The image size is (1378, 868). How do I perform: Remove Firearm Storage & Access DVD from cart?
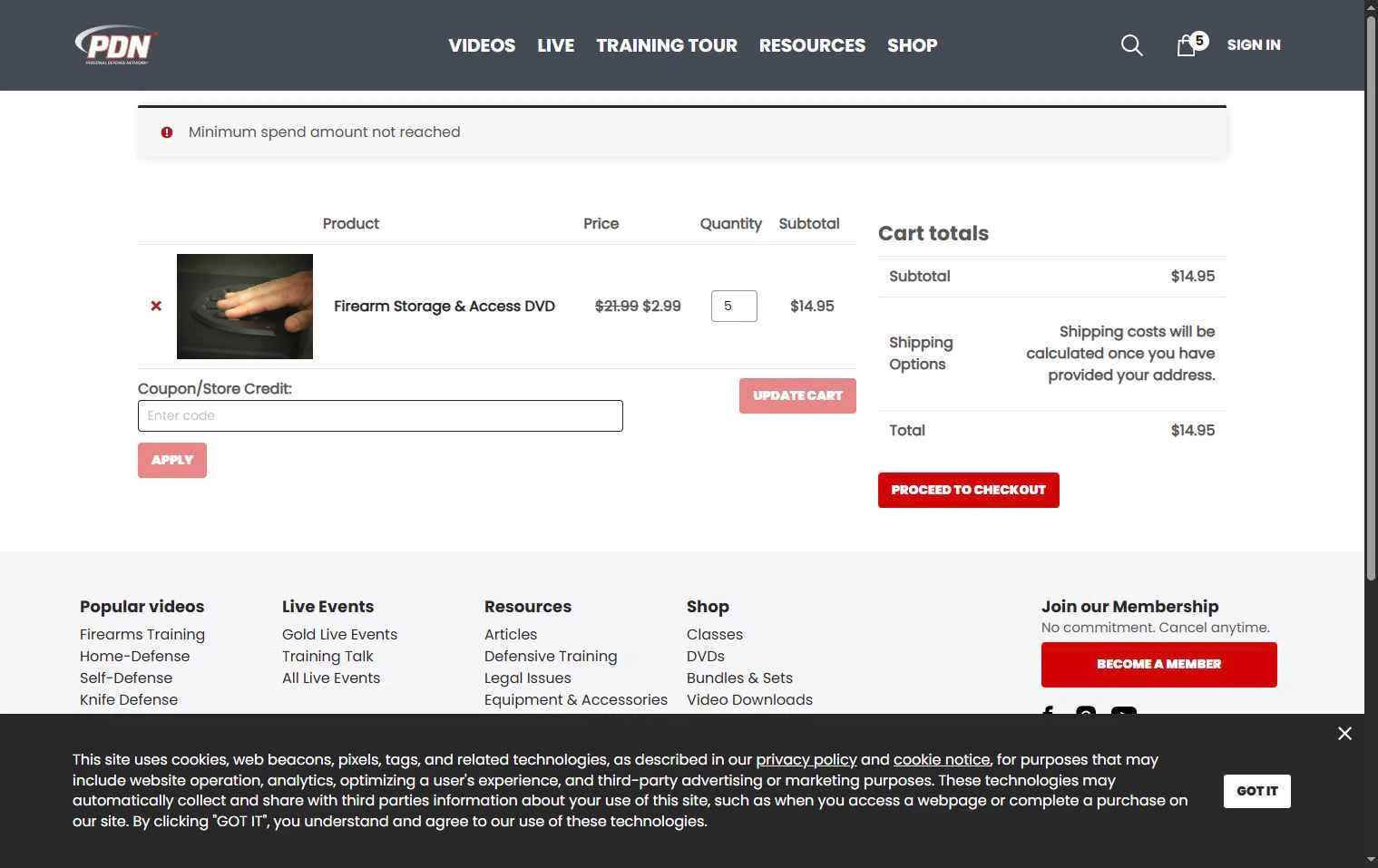click(x=156, y=307)
